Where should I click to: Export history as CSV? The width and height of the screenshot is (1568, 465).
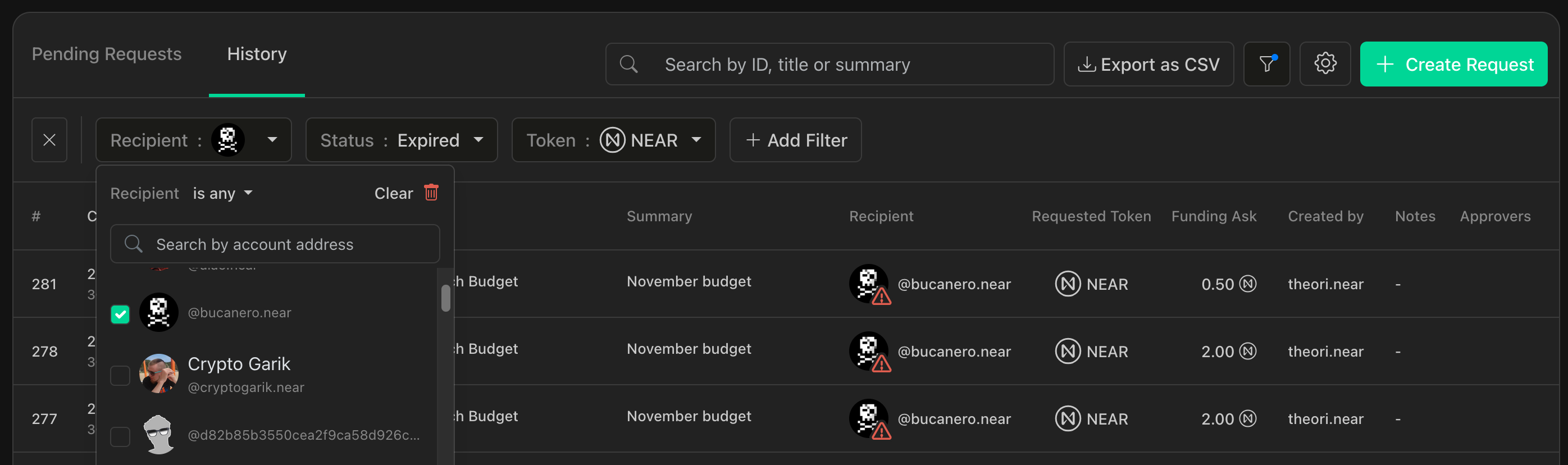click(x=1148, y=64)
